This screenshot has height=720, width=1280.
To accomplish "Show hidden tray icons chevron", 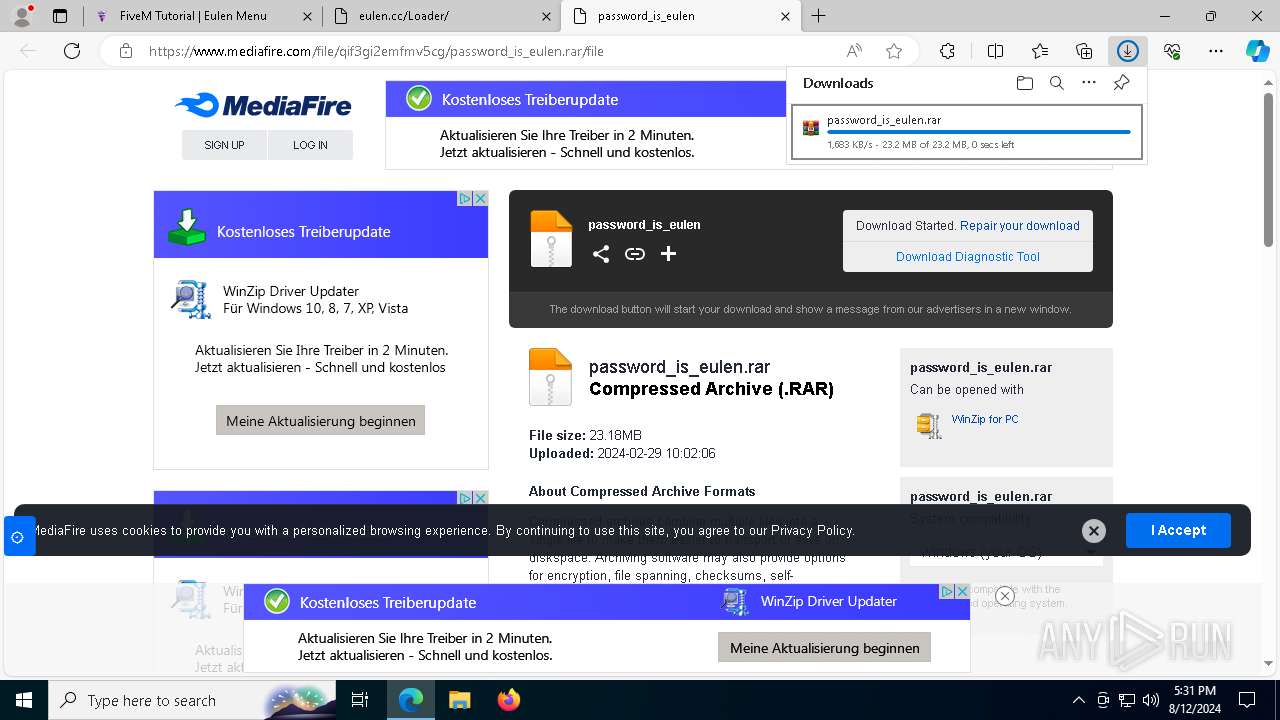I will (1078, 700).
